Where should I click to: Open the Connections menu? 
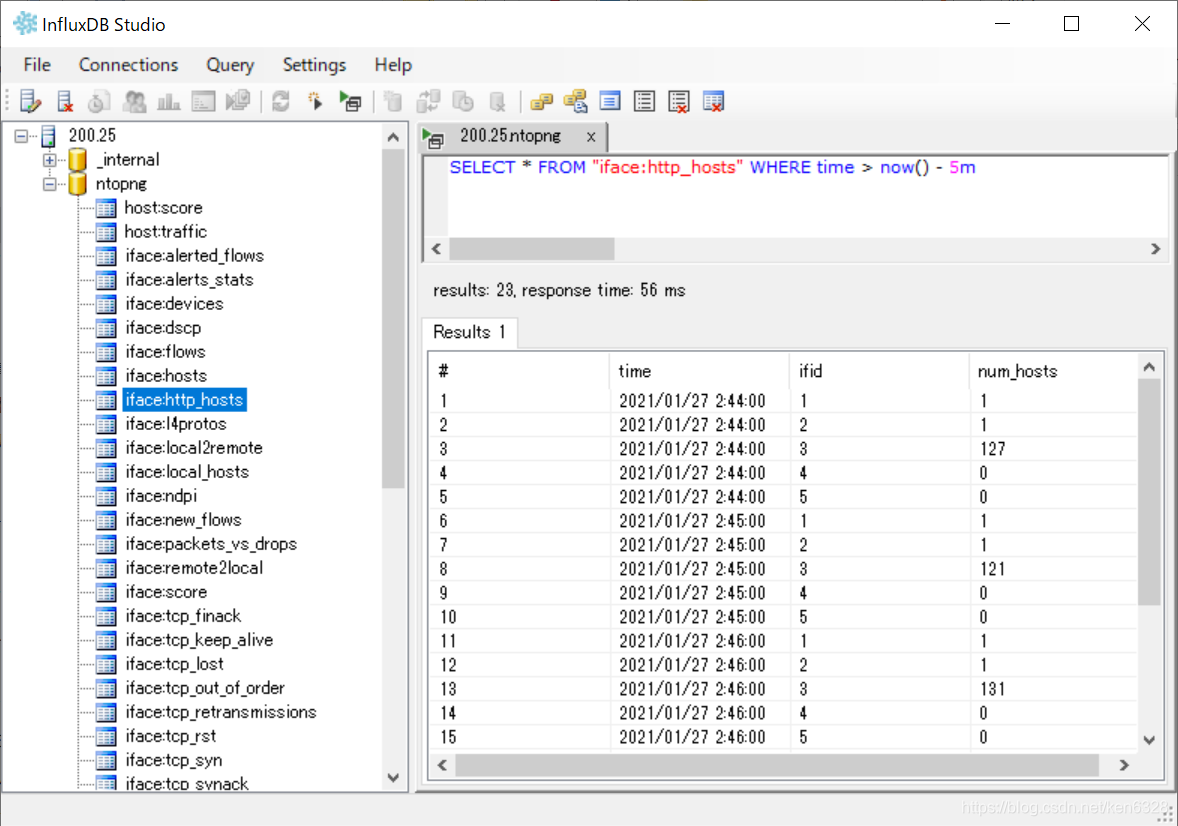pos(128,65)
